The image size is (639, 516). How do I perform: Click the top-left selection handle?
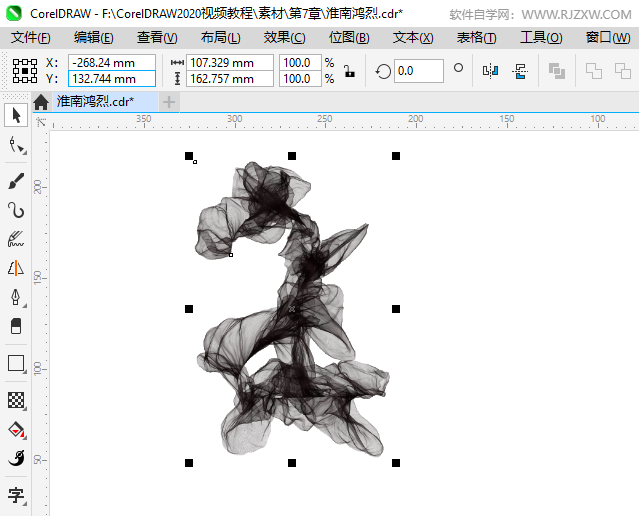click(x=189, y=156)
